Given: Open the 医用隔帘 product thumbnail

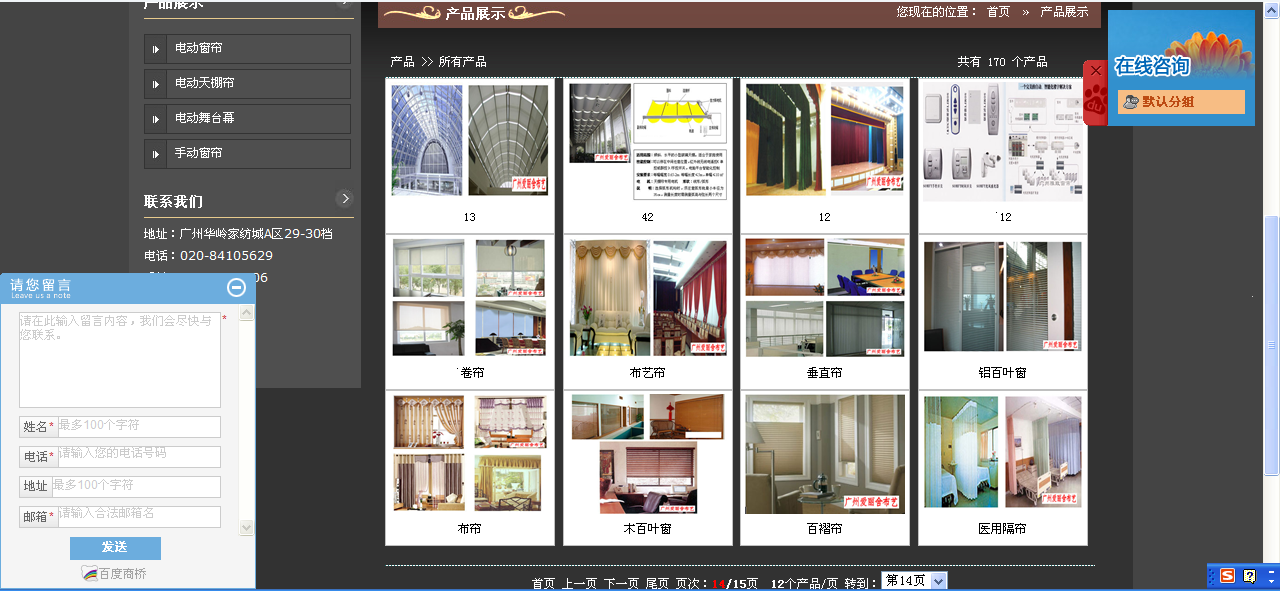Looking at the screenshot, I should click(1002, 453).
